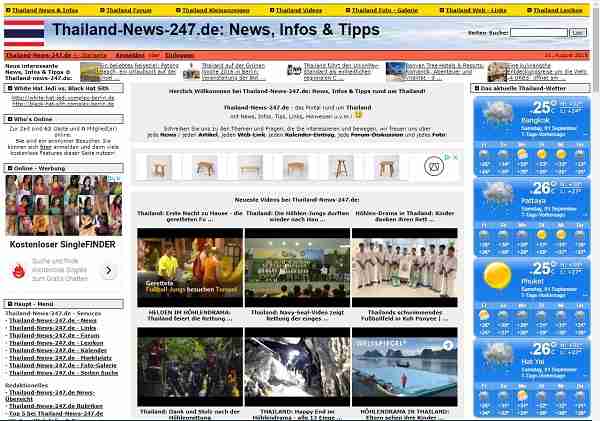This screenshot has width=600, height=421.
Task: Open the dark forest rescue video thumbnail
Action: pyautogui.click(x=190, y=367)
